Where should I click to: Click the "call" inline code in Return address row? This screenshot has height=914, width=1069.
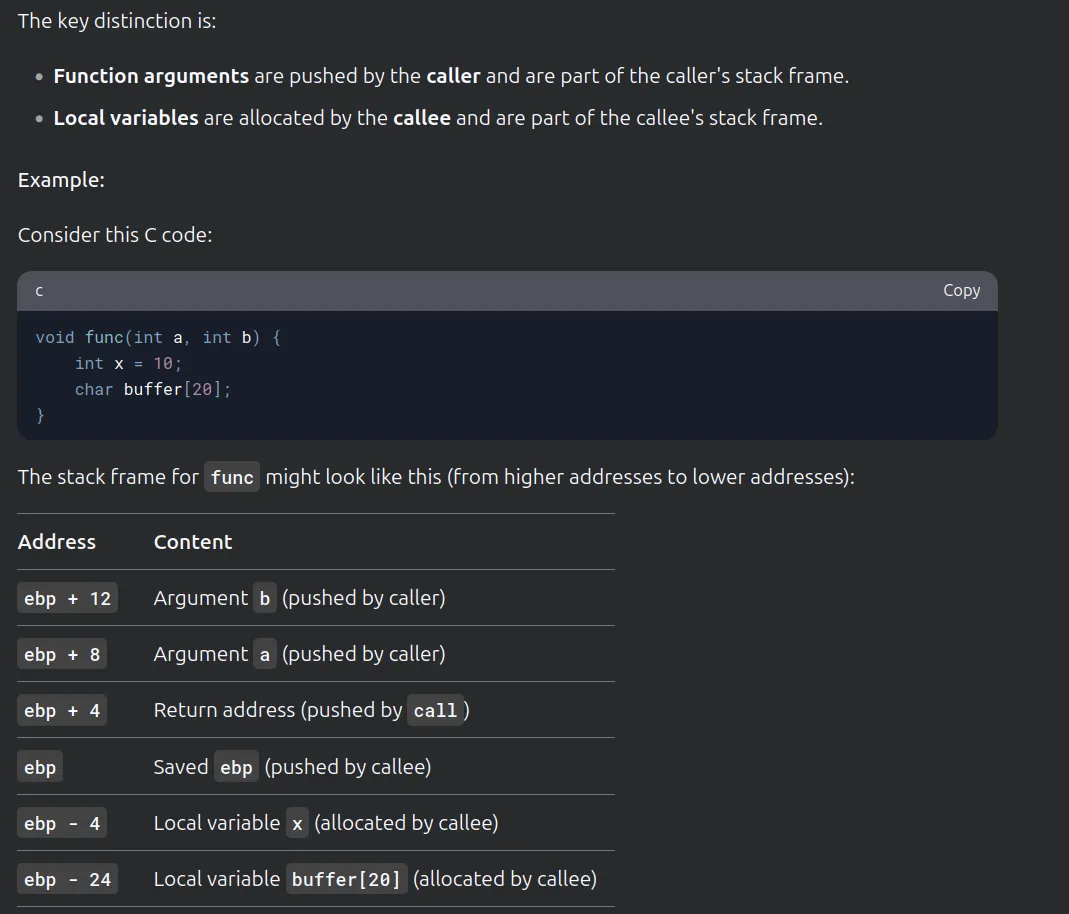pos(435,710)
